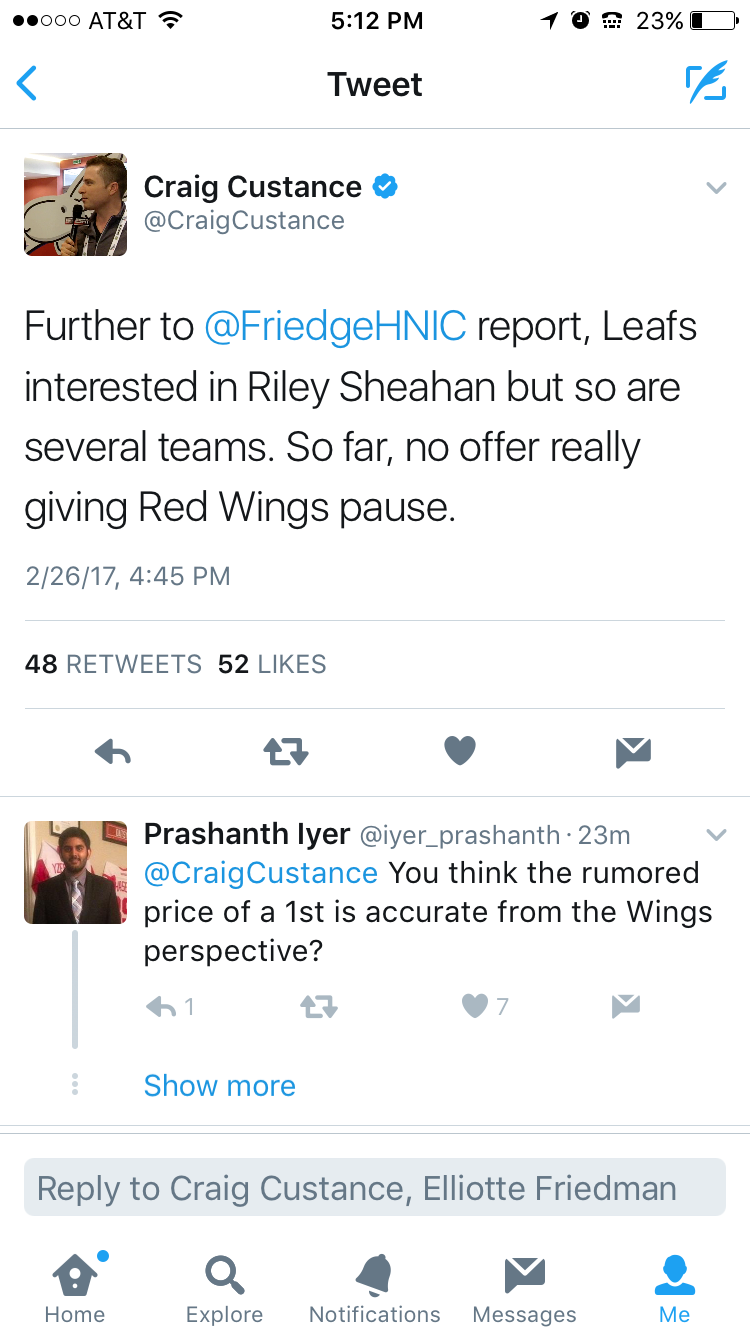Expand thread with Show more
This screenshot has width=750, height=1334.
coord(220,1086)
